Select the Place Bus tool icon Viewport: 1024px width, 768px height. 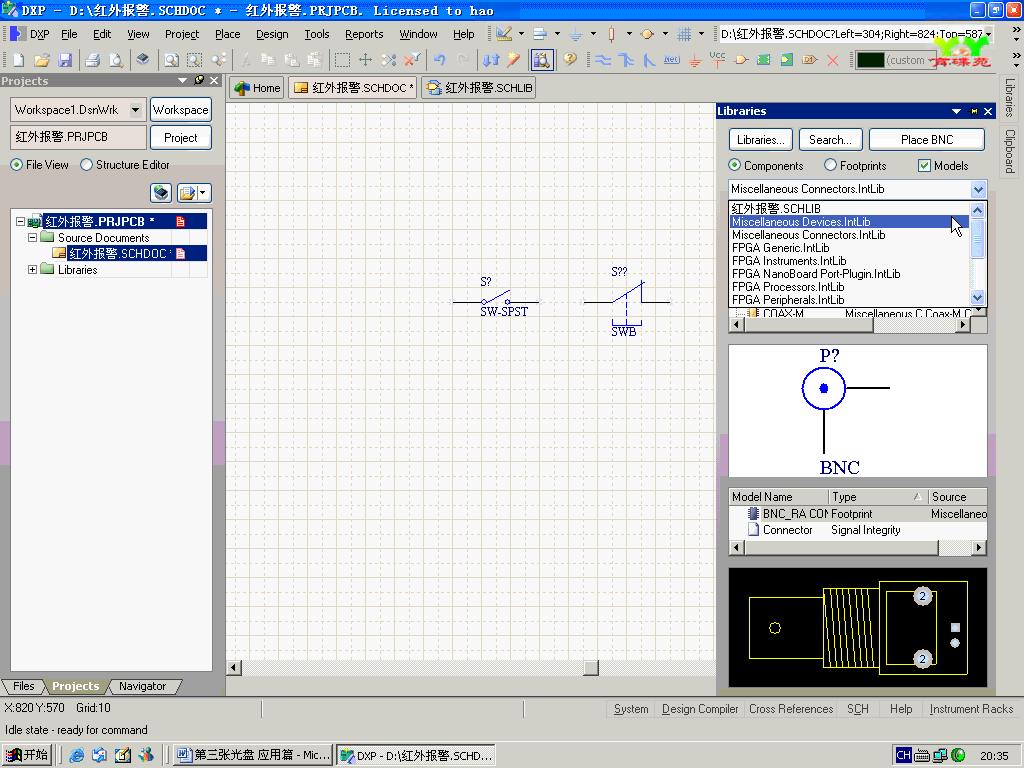626,60
